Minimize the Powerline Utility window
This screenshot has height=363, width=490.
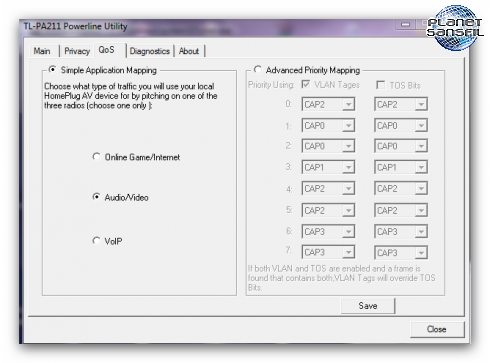[405, 24]
